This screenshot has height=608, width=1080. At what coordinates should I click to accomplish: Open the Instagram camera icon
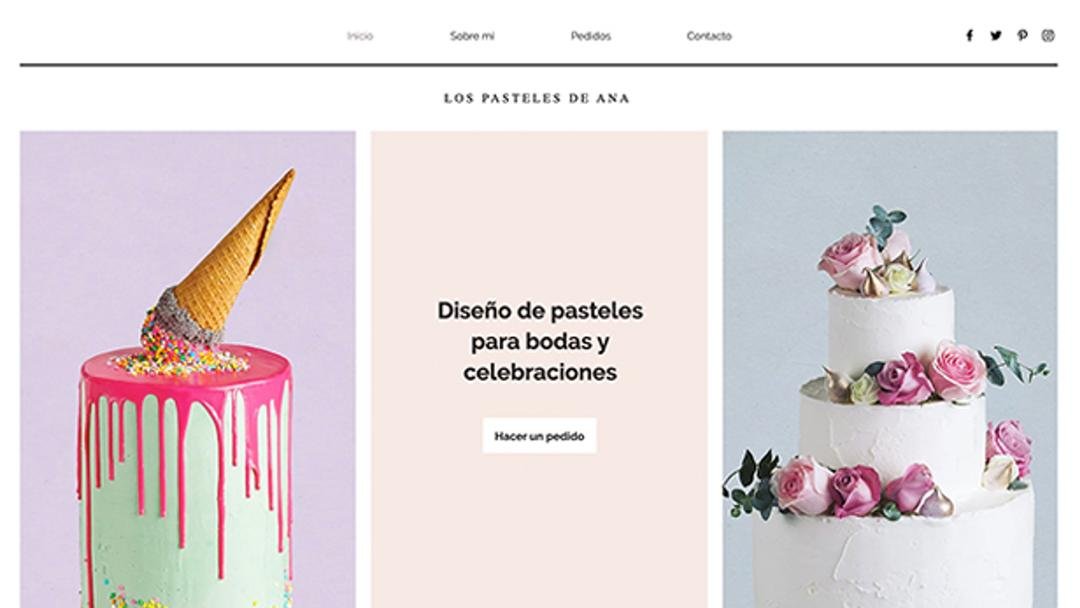[1048, 36]
